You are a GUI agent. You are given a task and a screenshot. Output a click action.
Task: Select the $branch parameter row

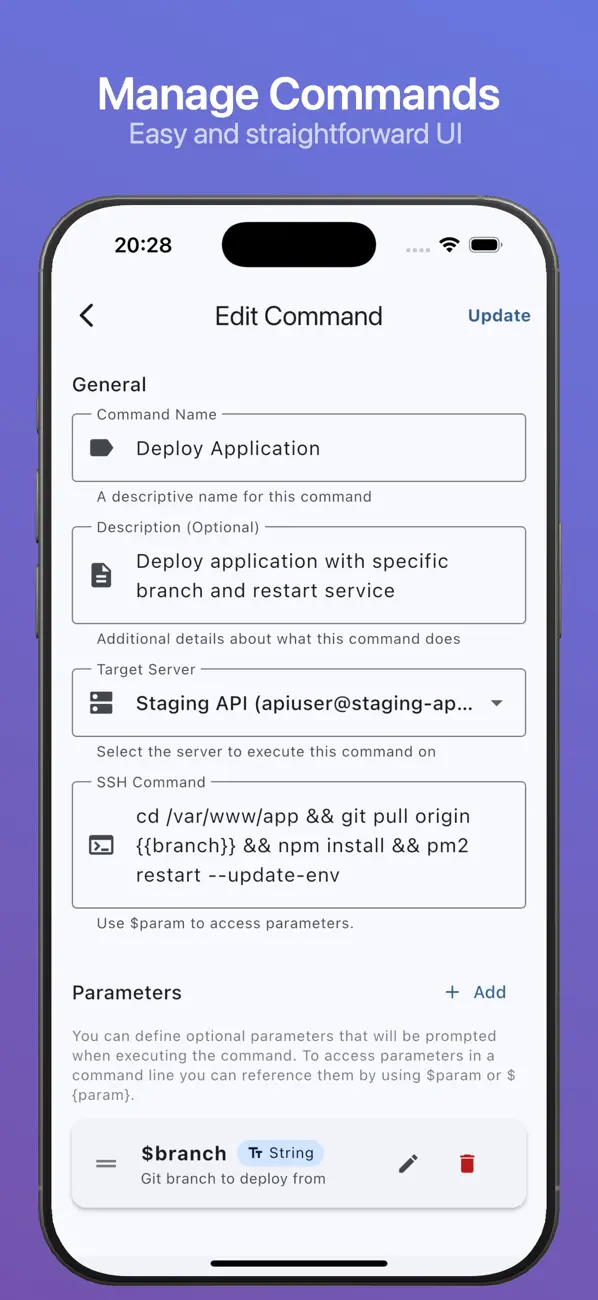click(x=298, y=1163)
